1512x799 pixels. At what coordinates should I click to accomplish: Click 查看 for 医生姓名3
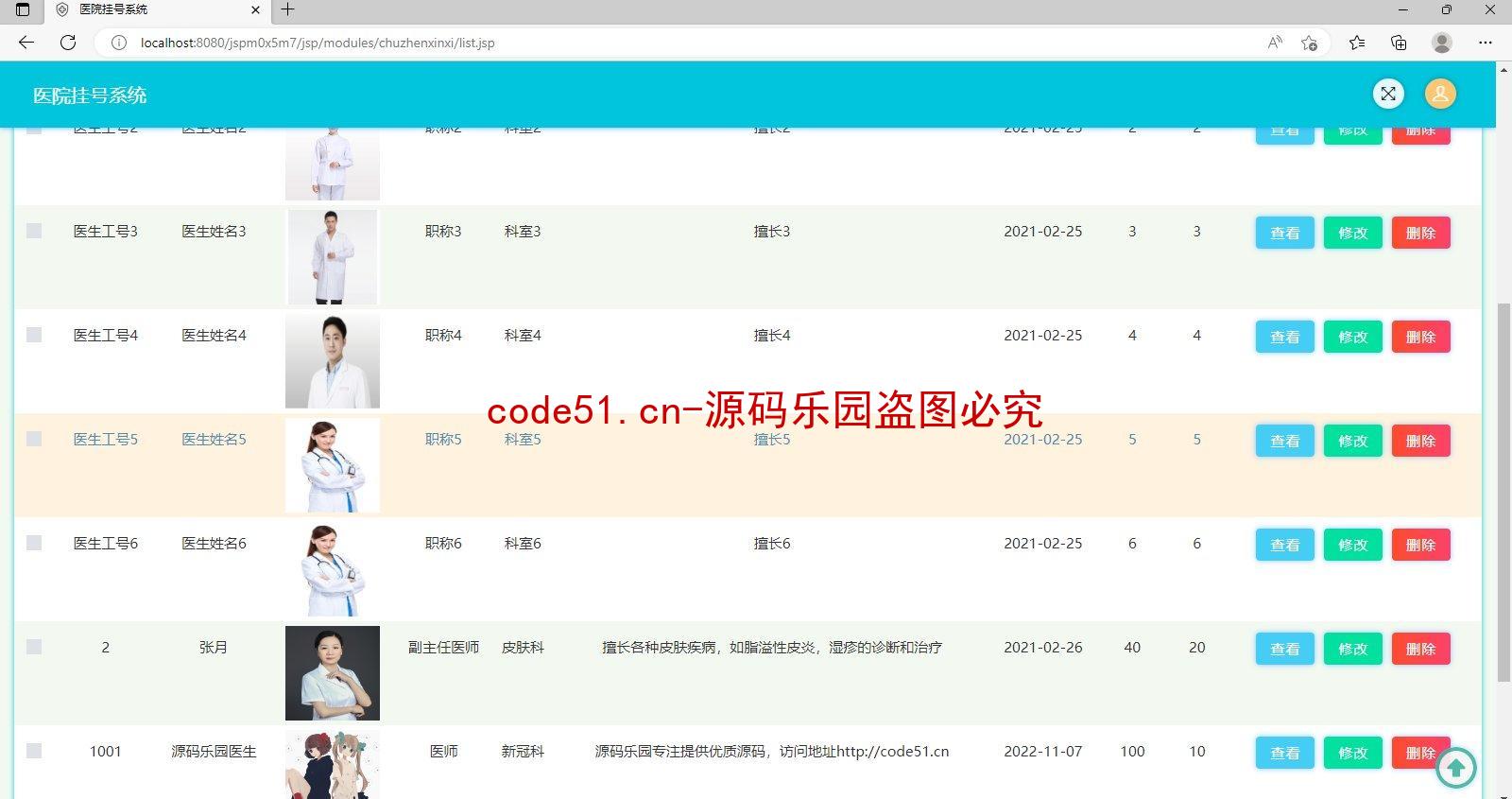pos(1284,233)
